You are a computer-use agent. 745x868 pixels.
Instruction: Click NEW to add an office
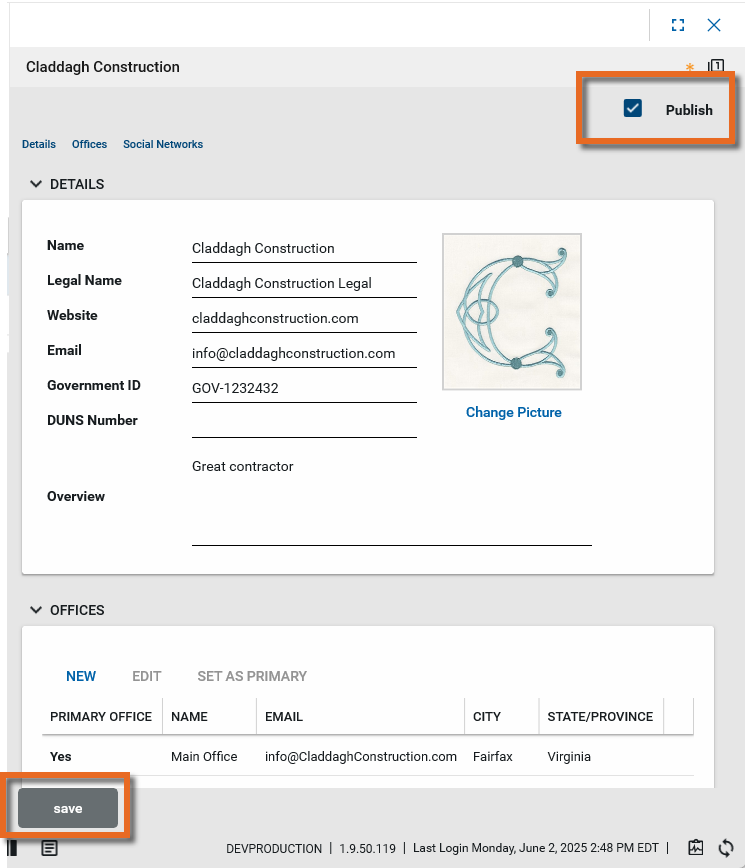point(81,676)
